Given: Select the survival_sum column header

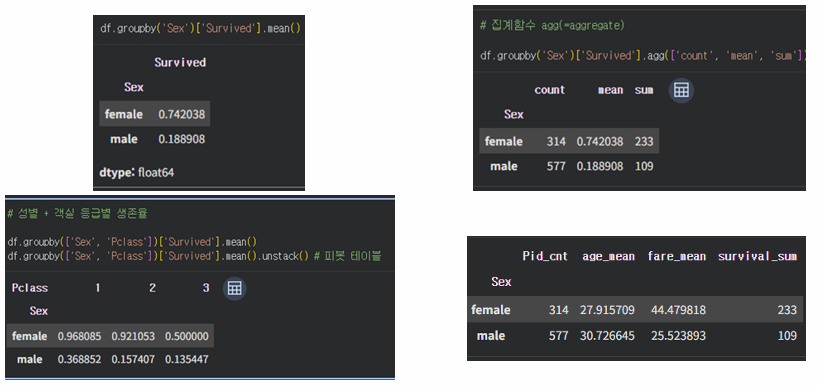Looking at the screenshot, I should (x=757, y=256).
